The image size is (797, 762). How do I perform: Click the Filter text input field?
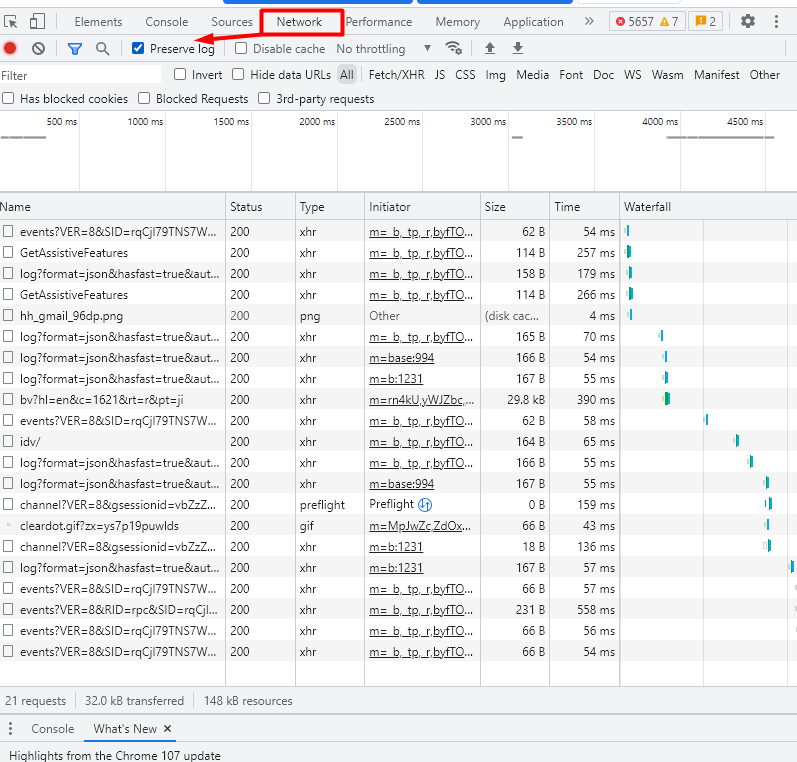[80, 75]
